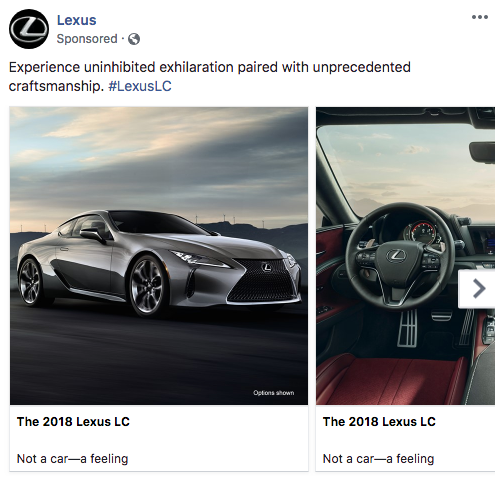Click the Lexus badge on the car grille
Viewport: 495px width, 485px height.
(x=266, y=267)
